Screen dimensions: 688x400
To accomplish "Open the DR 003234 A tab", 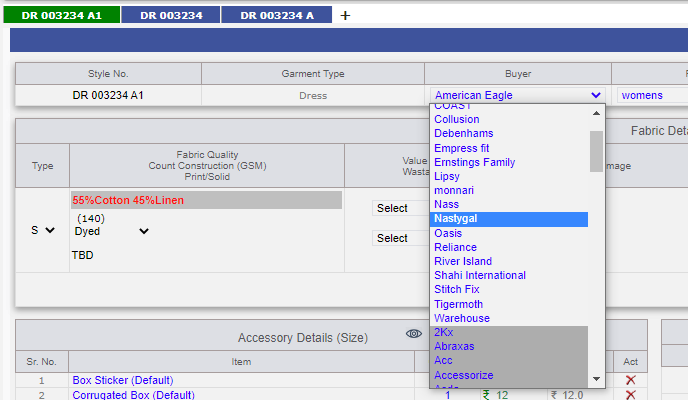I will pyautogui.click(x=276, y=15).
